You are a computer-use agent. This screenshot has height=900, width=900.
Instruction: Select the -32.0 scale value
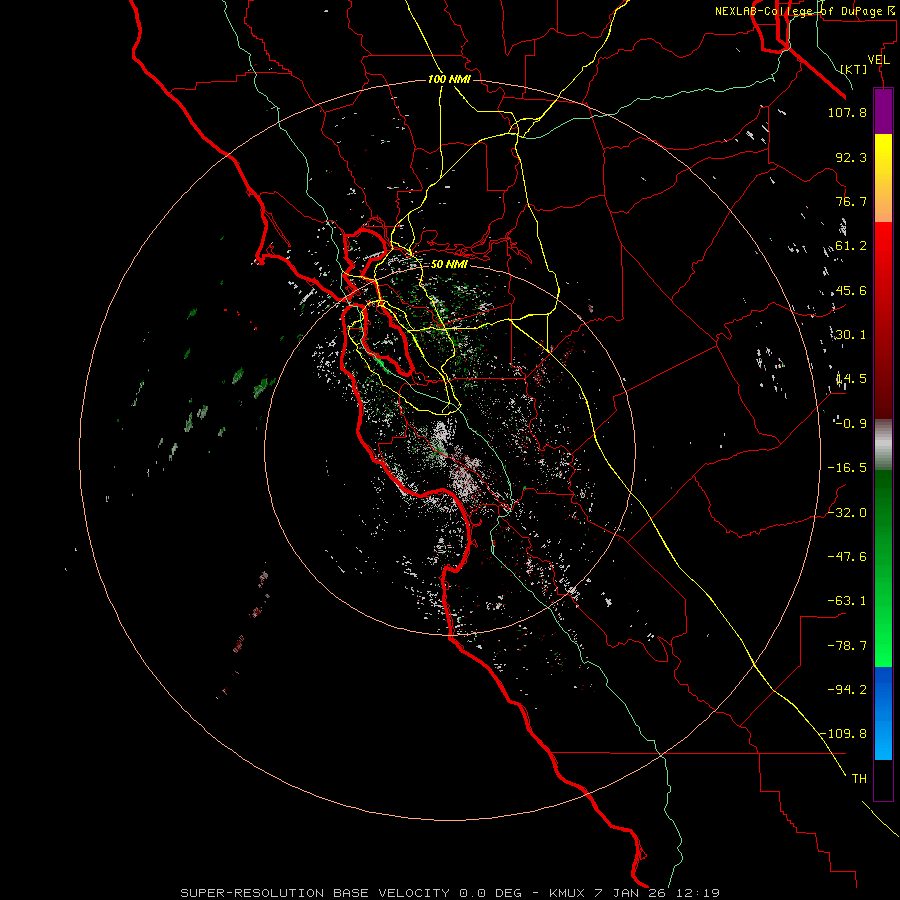pyautogui.click(x=847, y=513)
